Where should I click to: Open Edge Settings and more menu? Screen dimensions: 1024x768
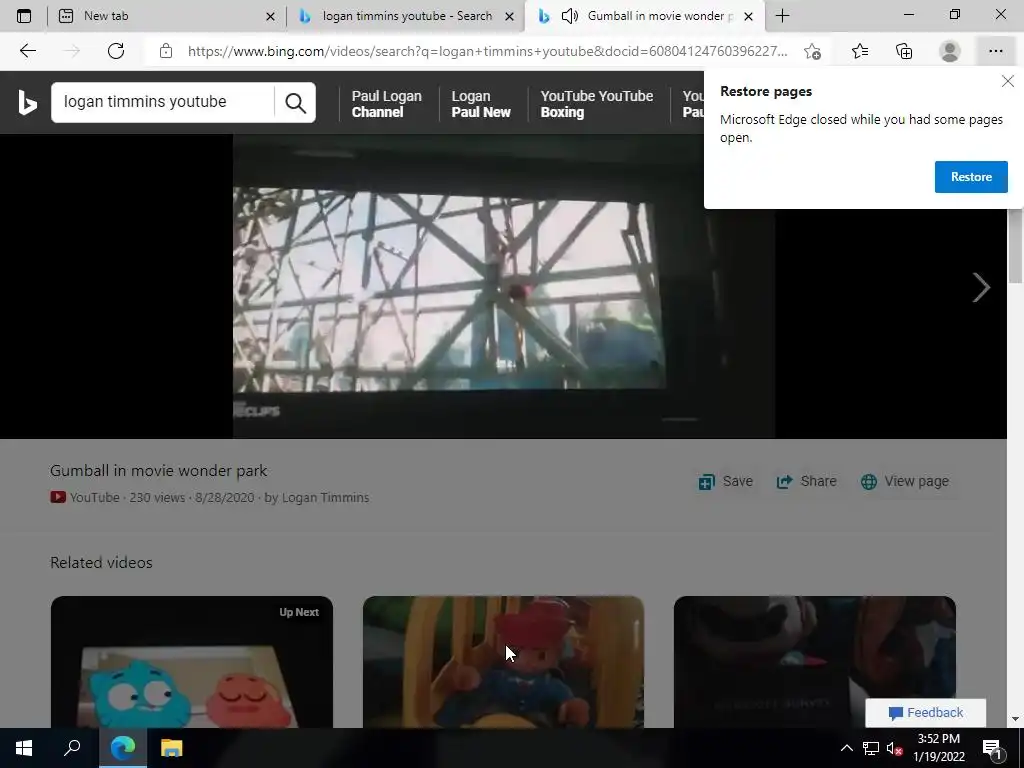point(995,51)
